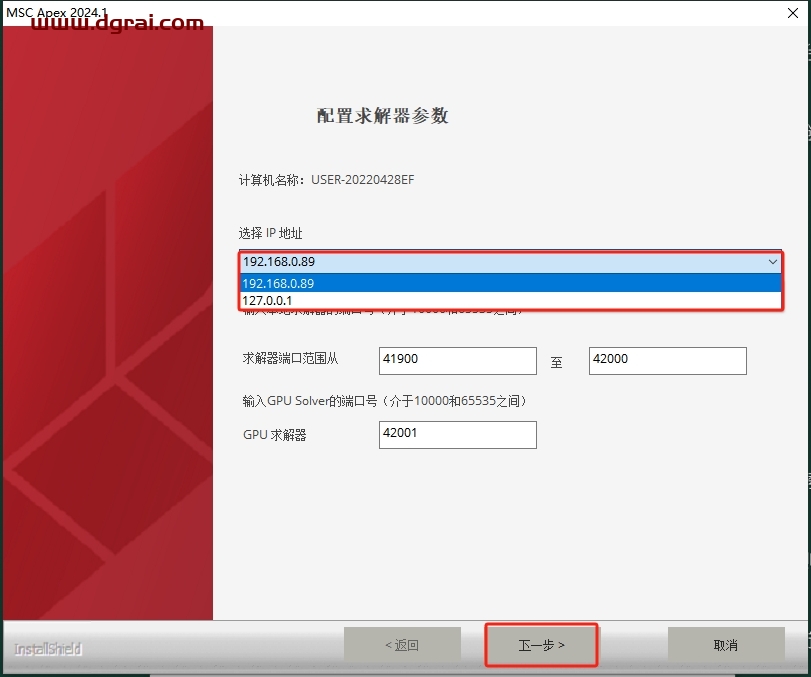Close the MSC Apex 2024.1 installer window
This screenshot has width=811, height=677.
coord(792,13)
